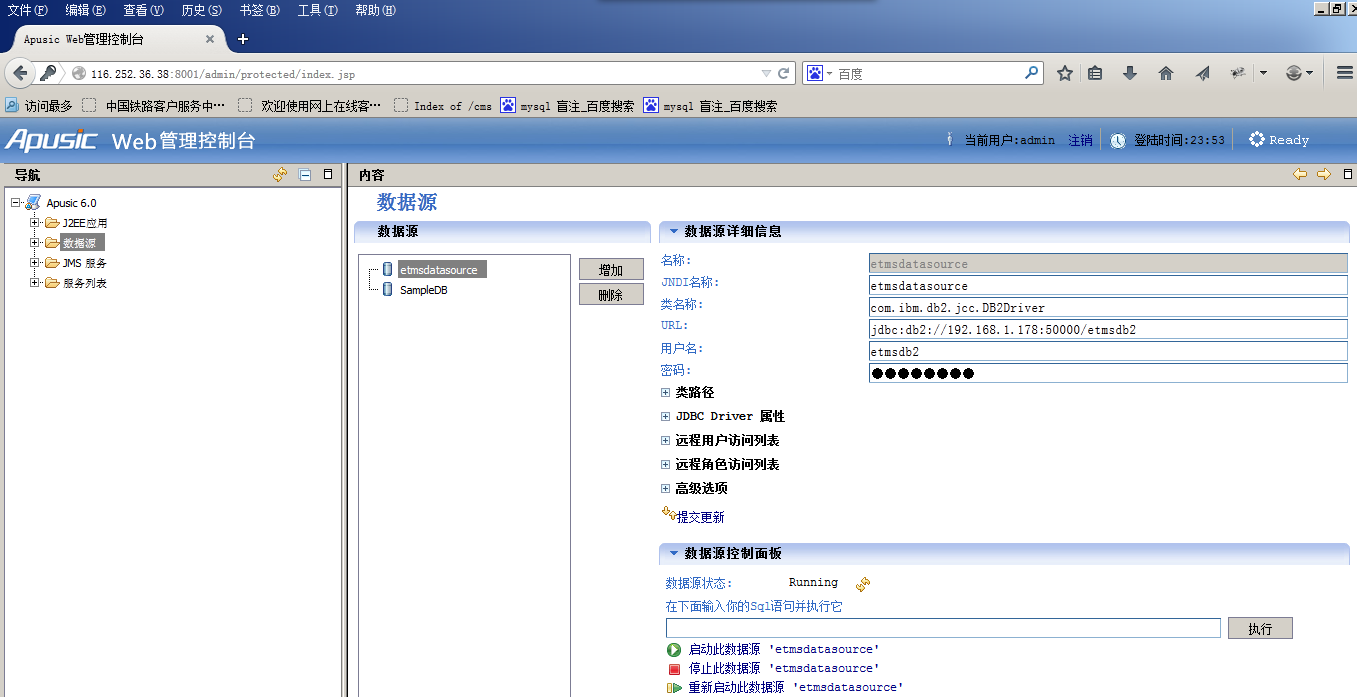The image size is (1357, 697).
Task: Expand the 高级选项 section
Action: [x=665, y=489]
